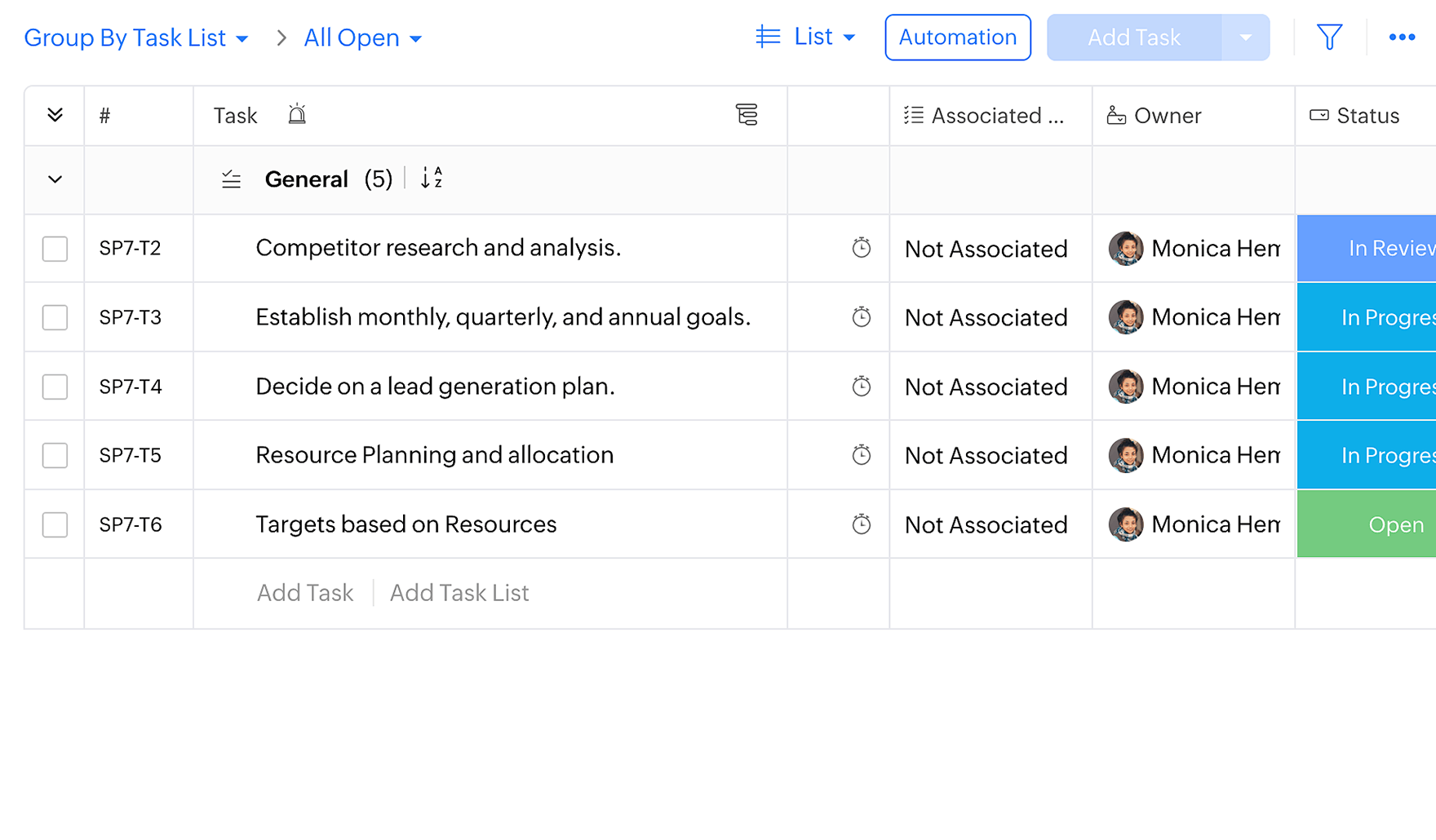This screenshot has width=1436, height=840.
Task: Start timer for Competitor research task
Action: pos(861,248)
